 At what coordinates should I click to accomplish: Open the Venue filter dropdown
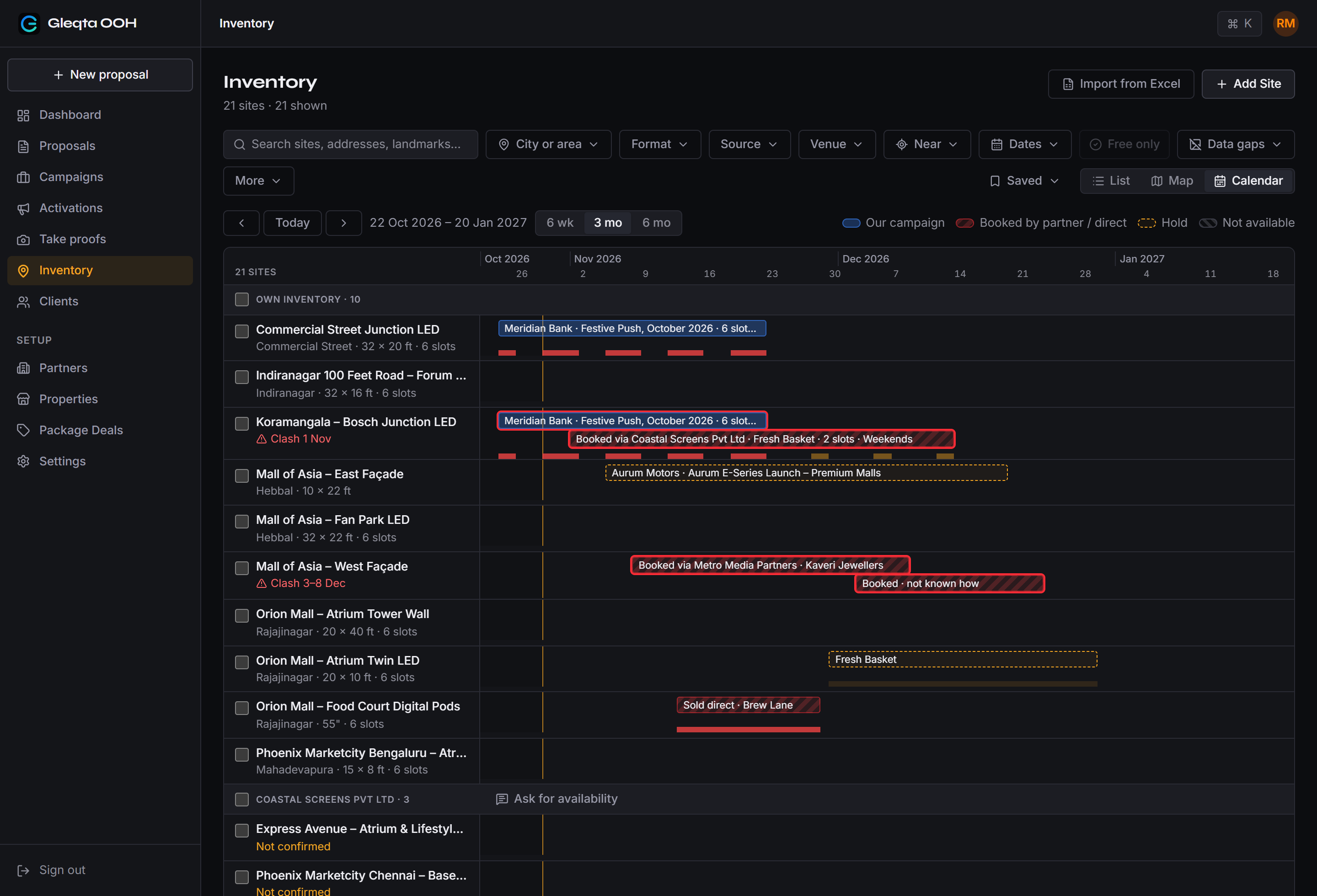click(836, 144)
